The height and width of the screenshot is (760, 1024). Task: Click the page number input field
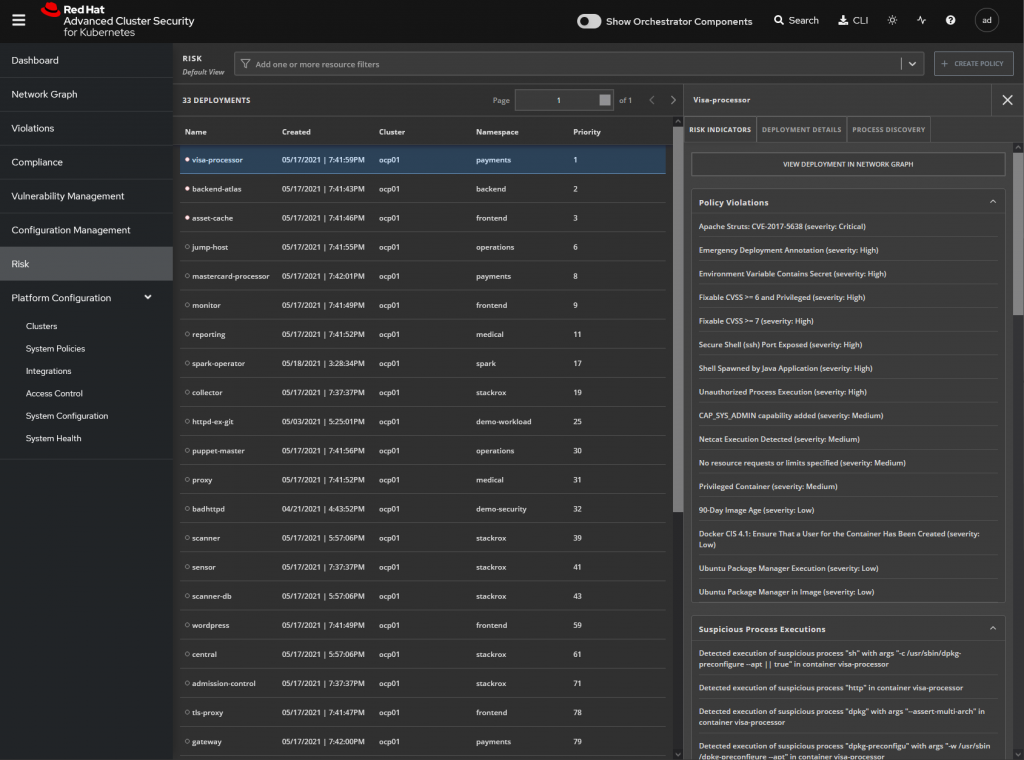point(564,100)
